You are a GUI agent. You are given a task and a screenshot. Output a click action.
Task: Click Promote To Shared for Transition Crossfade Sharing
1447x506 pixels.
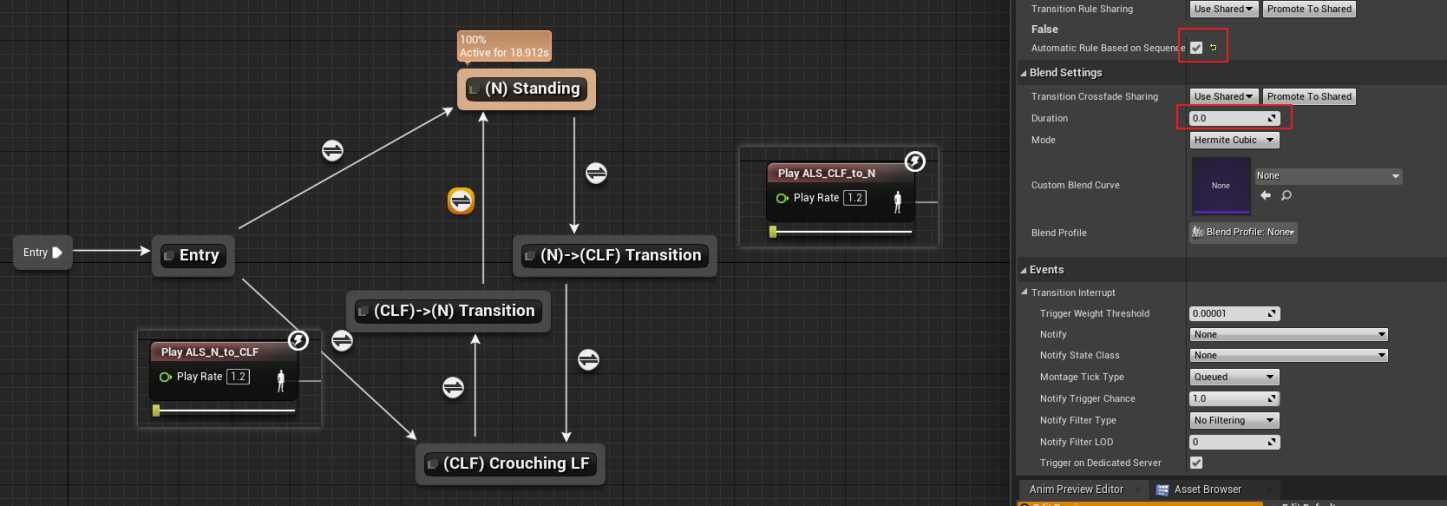click(1308, 97)
